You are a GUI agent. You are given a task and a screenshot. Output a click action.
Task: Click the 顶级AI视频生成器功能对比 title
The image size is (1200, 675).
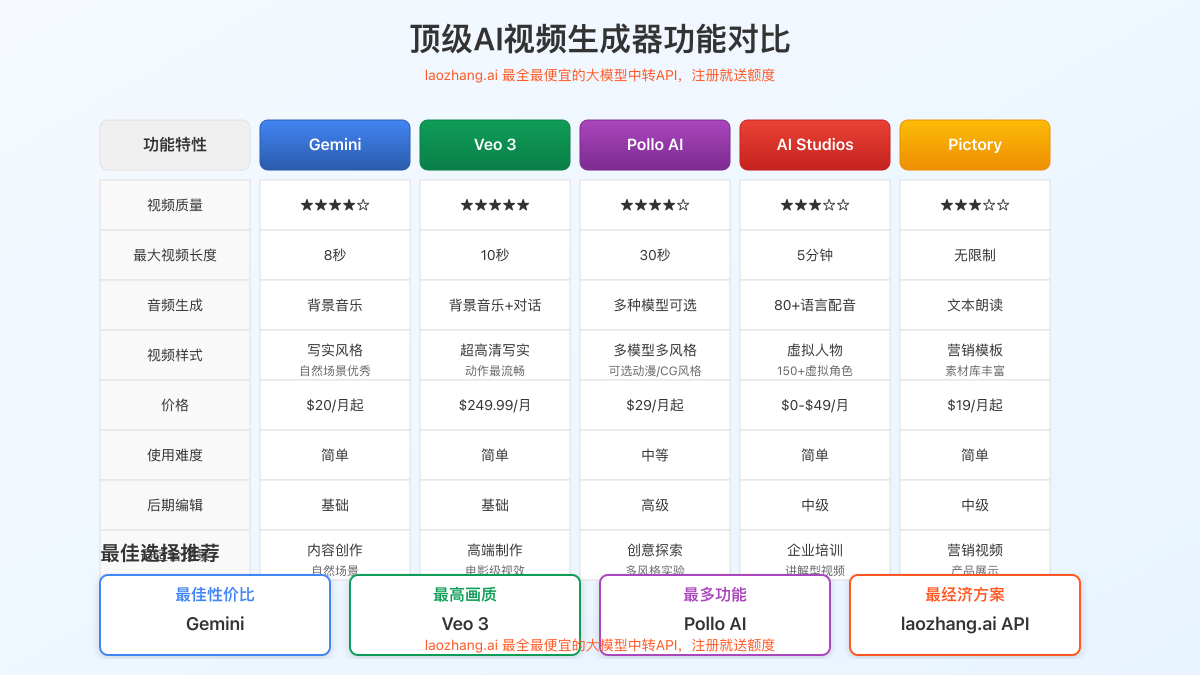600,39
